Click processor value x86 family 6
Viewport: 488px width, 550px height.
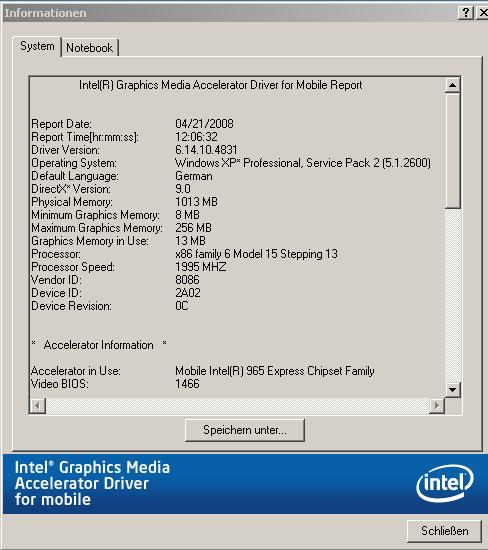[256, 254]
